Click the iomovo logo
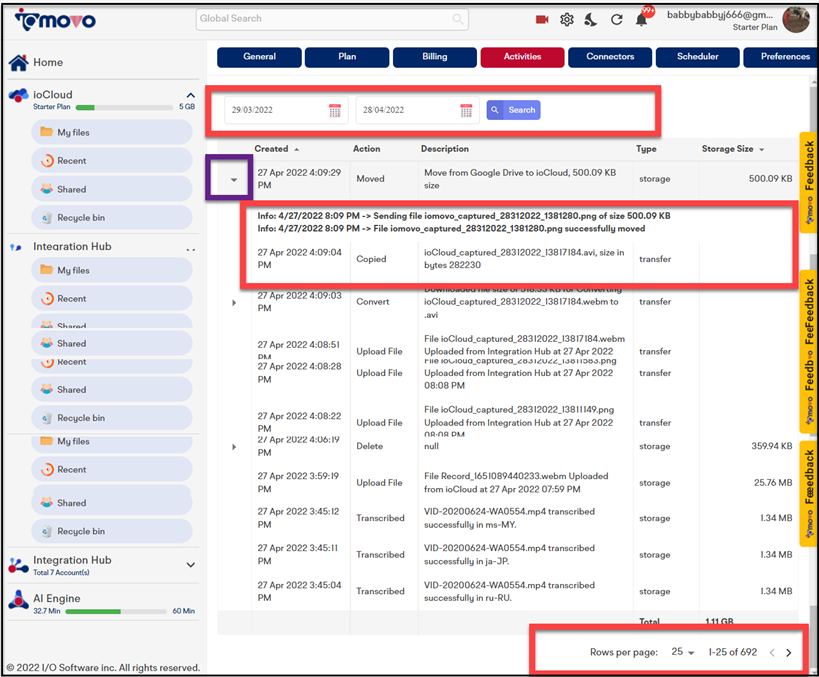 (55, 20)
